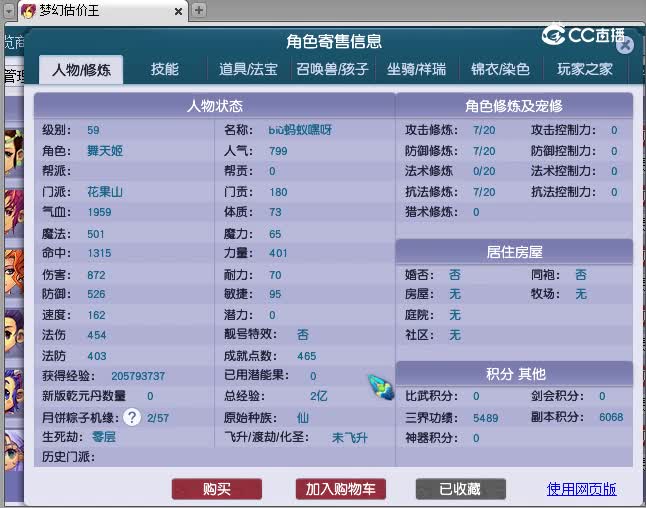Click the level value 59

click(x=93, y=130)
